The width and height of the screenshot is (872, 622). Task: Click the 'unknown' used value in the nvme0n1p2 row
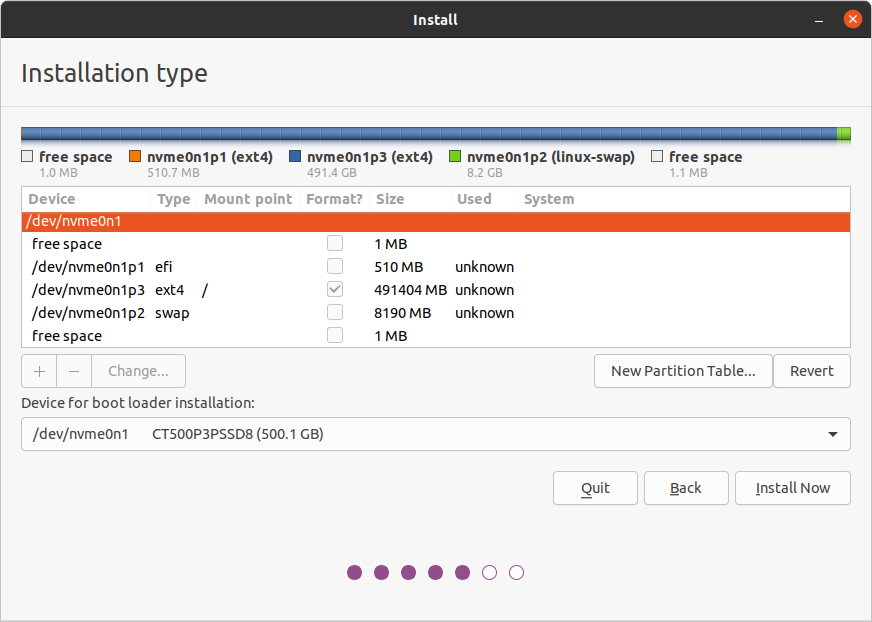[x=484, y=313]
